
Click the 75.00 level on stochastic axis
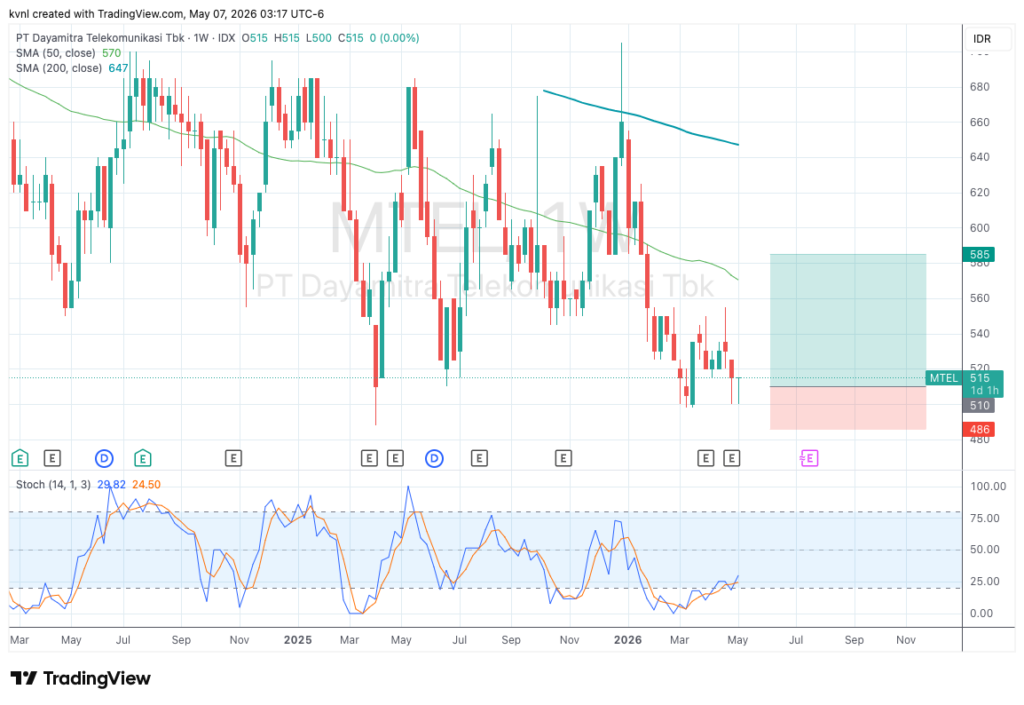click(x=985, y=518)
